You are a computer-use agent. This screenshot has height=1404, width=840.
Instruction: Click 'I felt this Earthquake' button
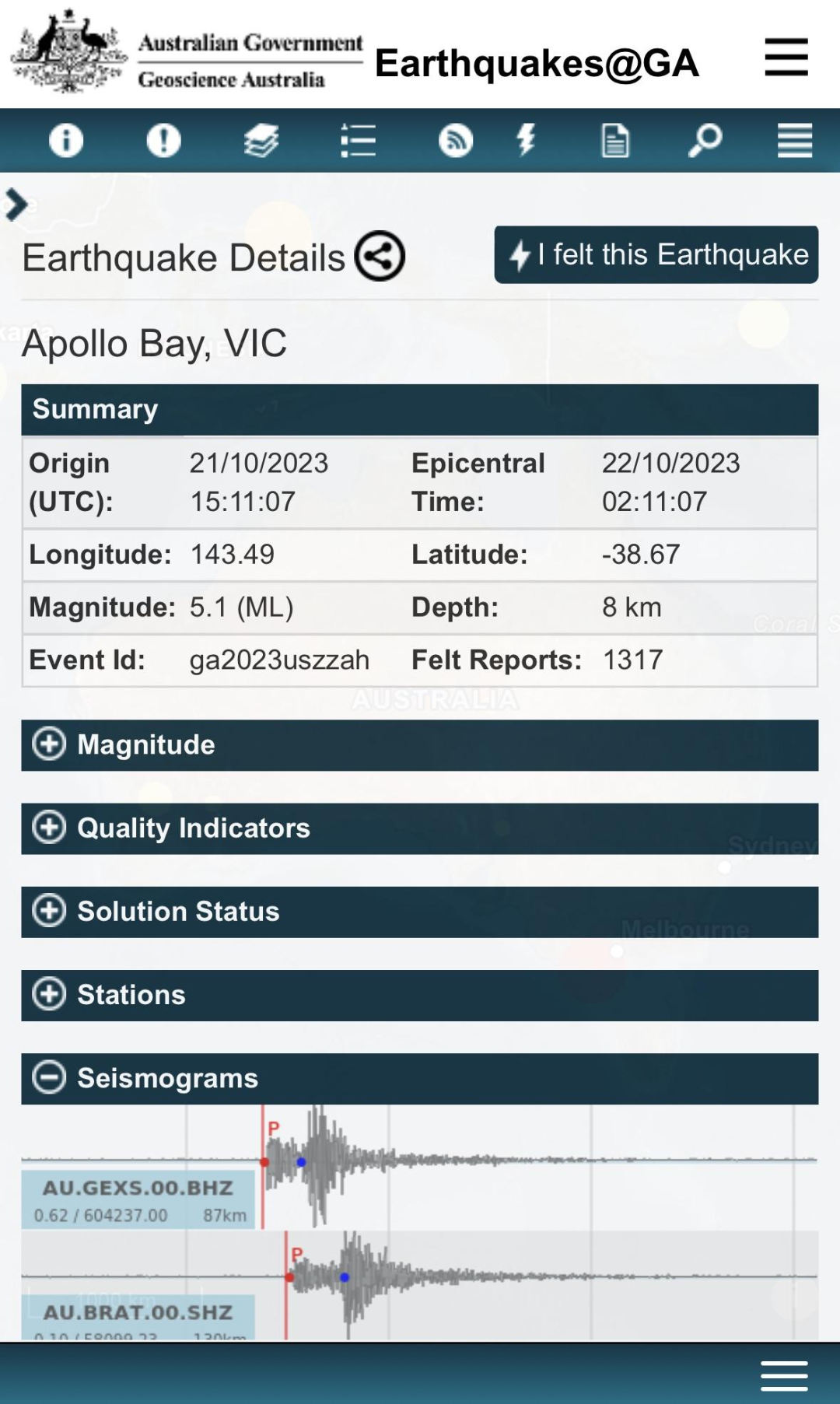pos(656,255)
